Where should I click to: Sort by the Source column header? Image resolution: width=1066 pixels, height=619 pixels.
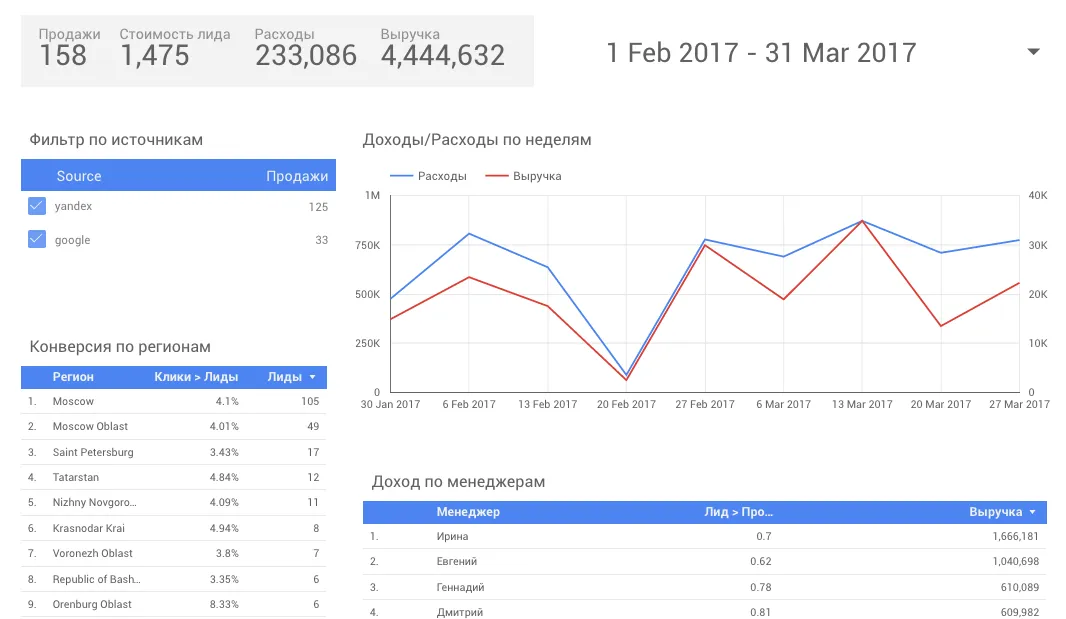point(79,176)
